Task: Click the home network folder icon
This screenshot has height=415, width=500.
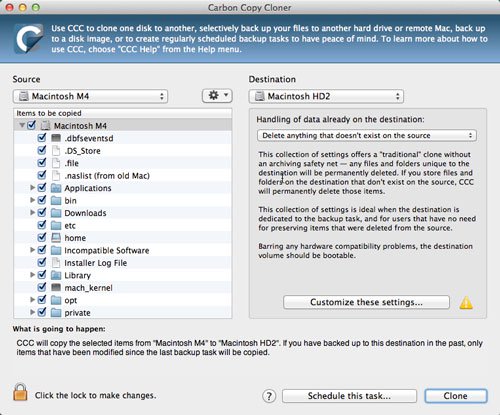Action: coord(56,238)
